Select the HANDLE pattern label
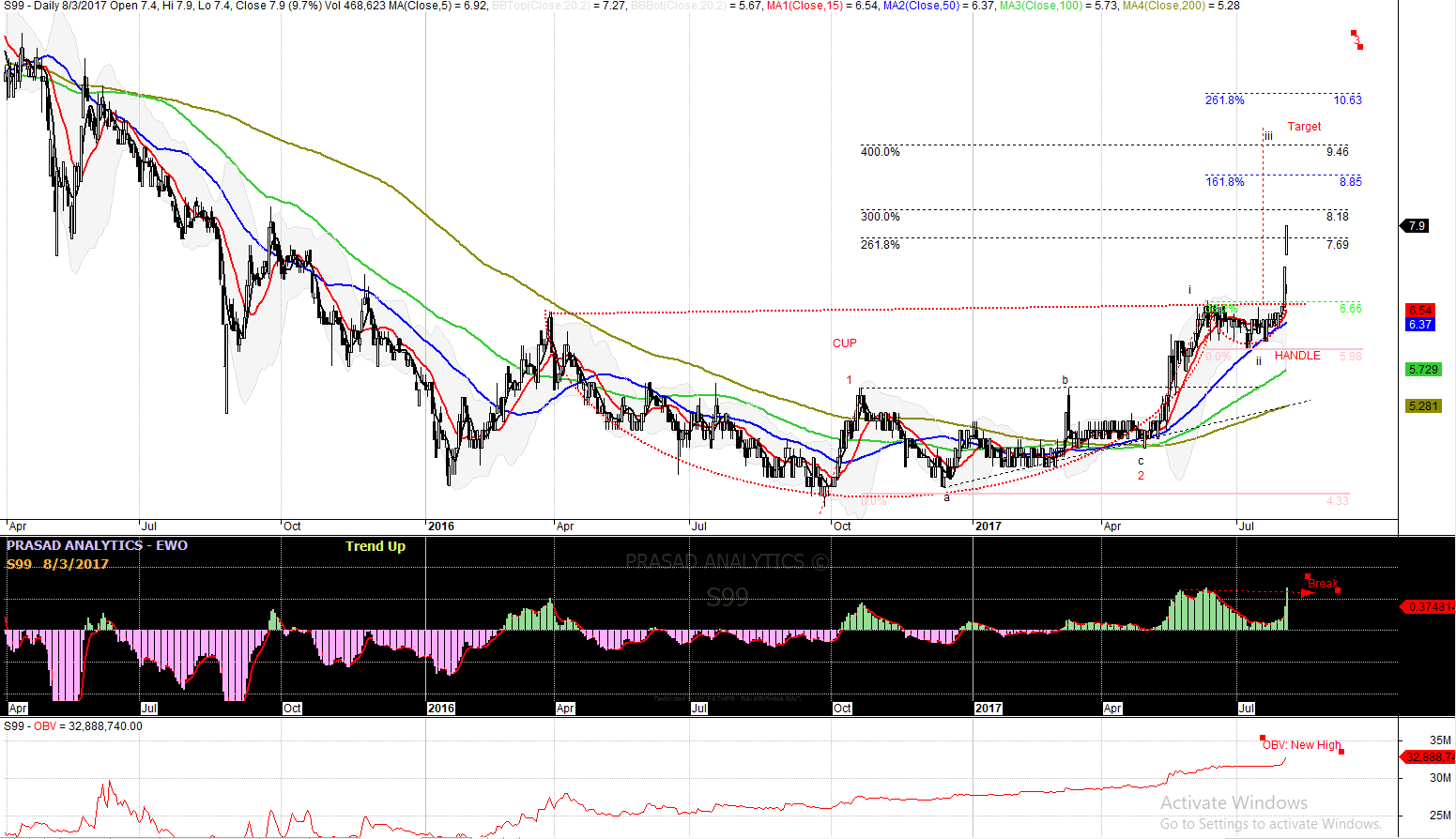1456x839 pixels. click(1296, 356)
